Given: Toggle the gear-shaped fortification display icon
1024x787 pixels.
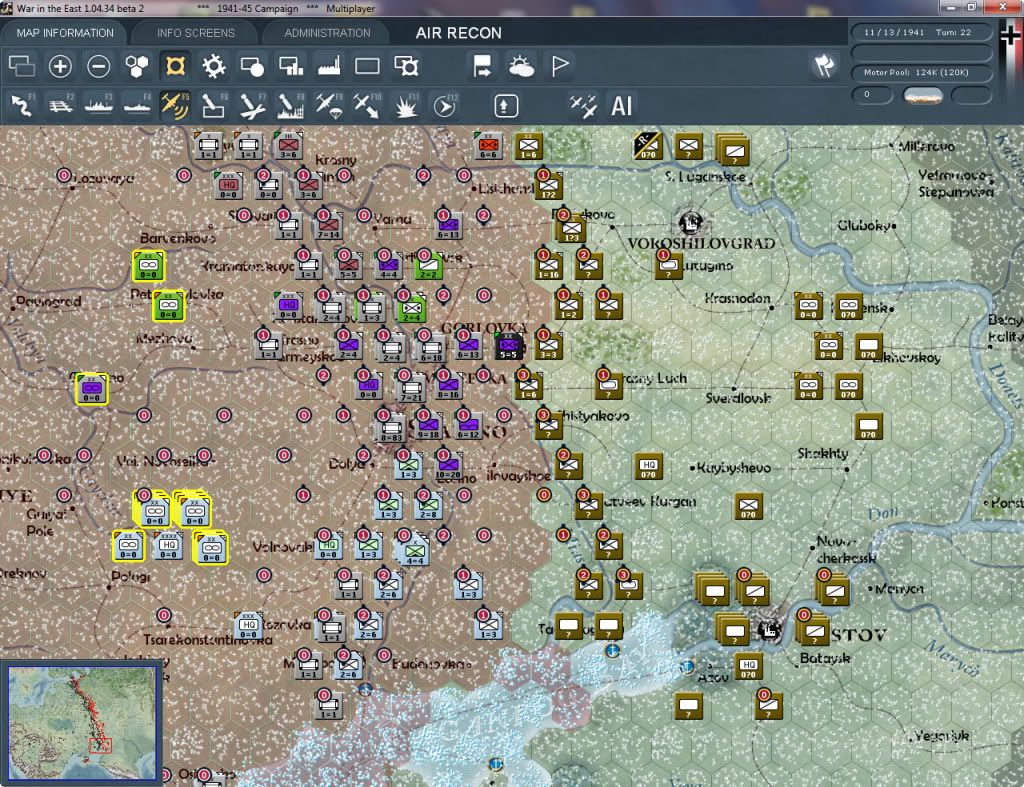Looking at the screenshot, I should click(214, 66).
